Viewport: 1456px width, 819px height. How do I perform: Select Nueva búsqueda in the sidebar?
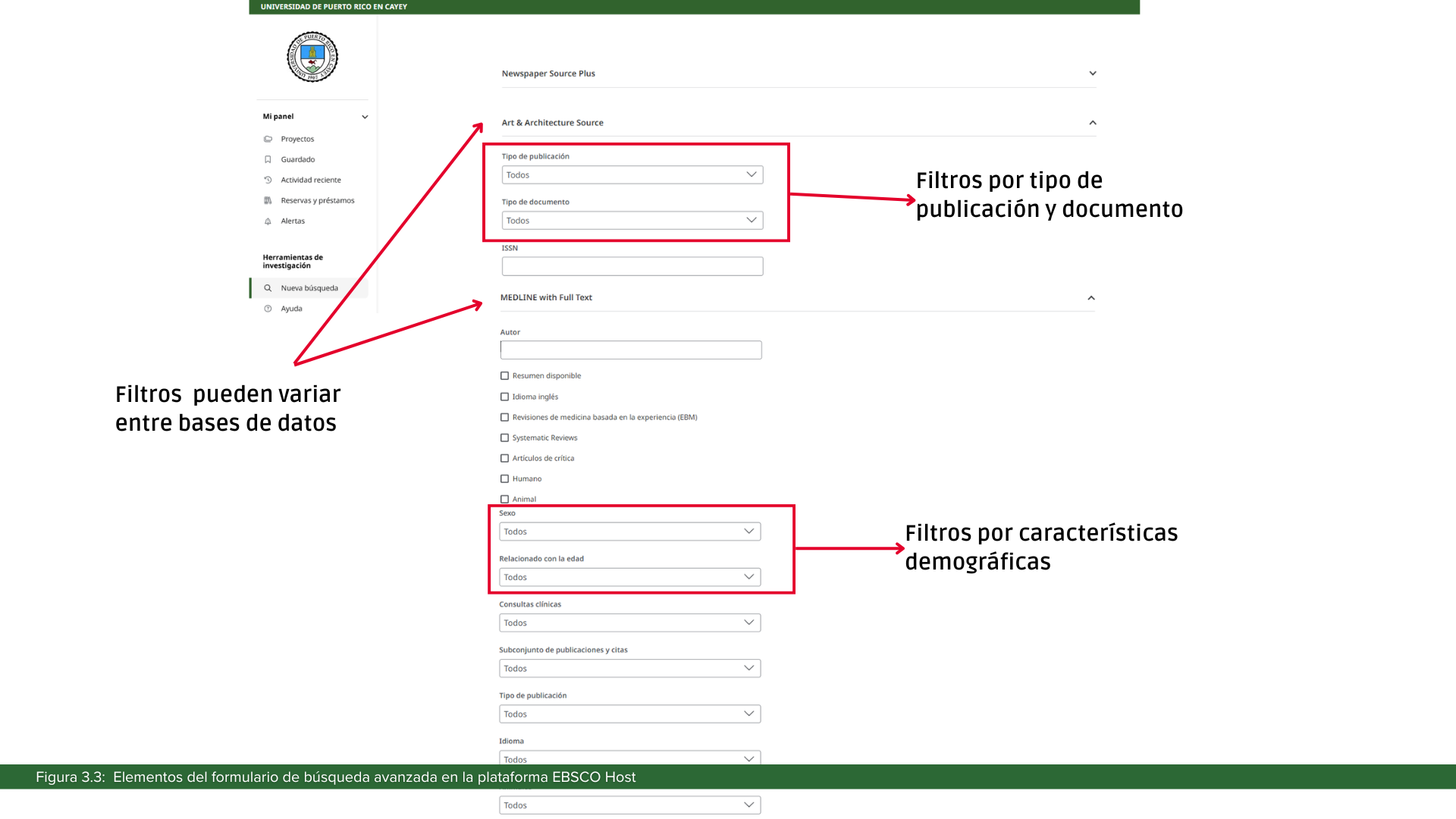[309, 288]
